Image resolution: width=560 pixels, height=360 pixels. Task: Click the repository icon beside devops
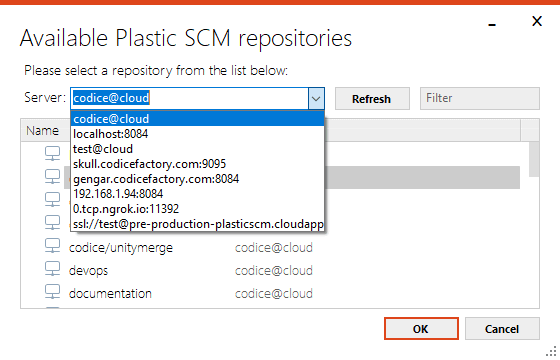click(x=52, y=269)
